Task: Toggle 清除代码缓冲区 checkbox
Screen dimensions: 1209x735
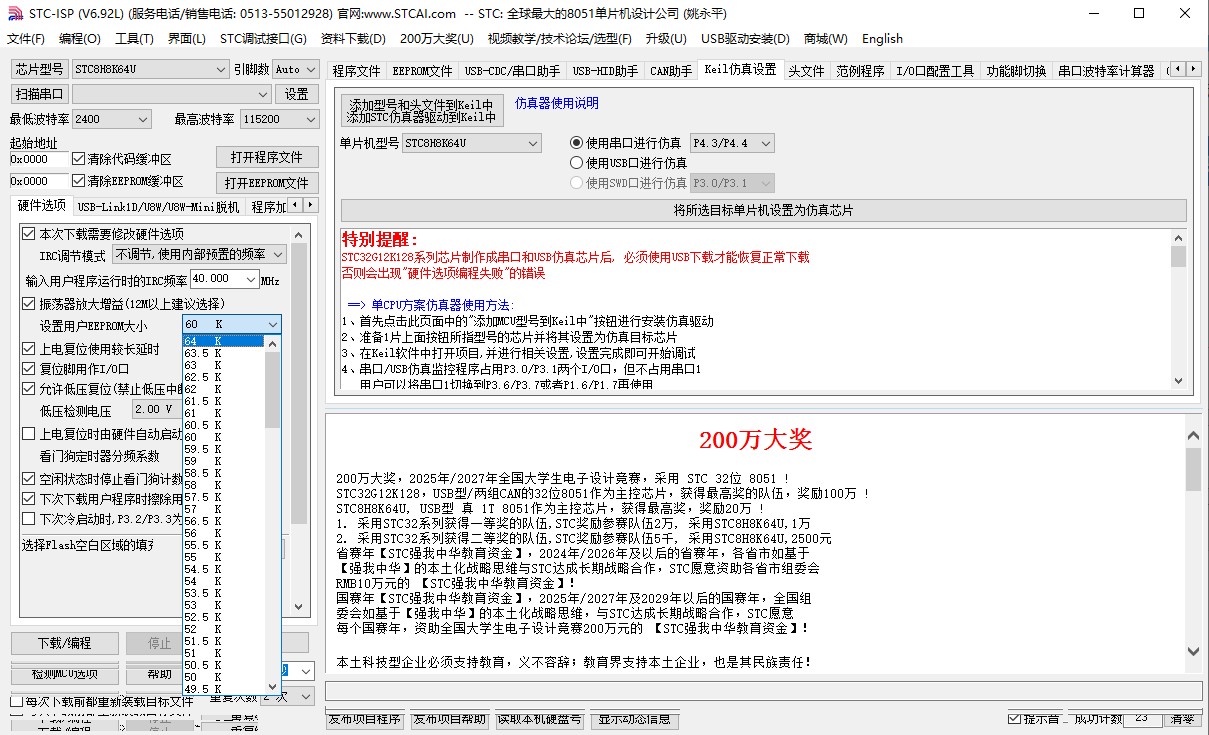Action: click(79, 159)
